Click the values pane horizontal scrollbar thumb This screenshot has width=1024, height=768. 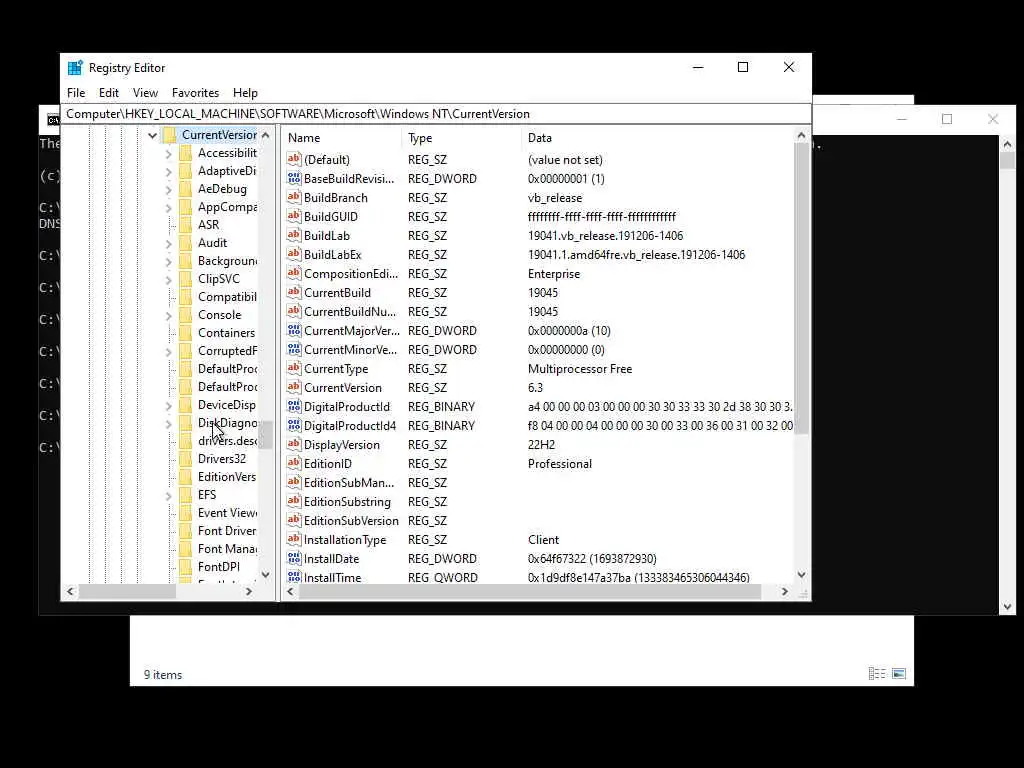(530, 592)
